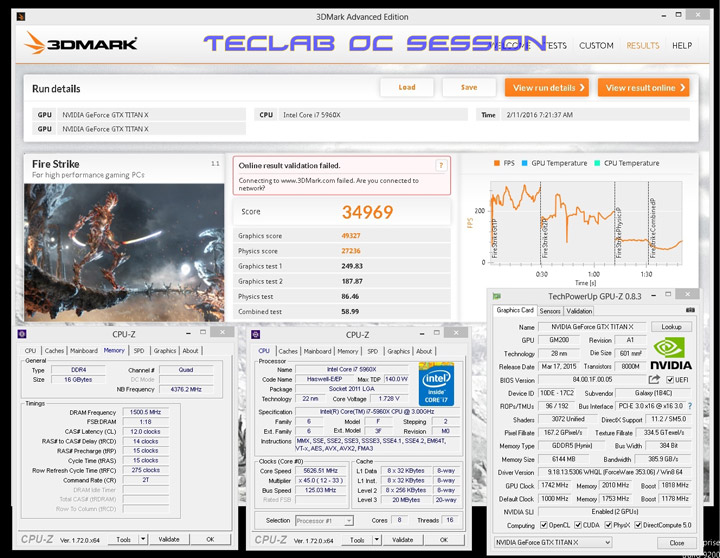The image size is (720, 558).
Task: Click the FireStrikeGt2P marker on the chart
Action: click(545, 237)
